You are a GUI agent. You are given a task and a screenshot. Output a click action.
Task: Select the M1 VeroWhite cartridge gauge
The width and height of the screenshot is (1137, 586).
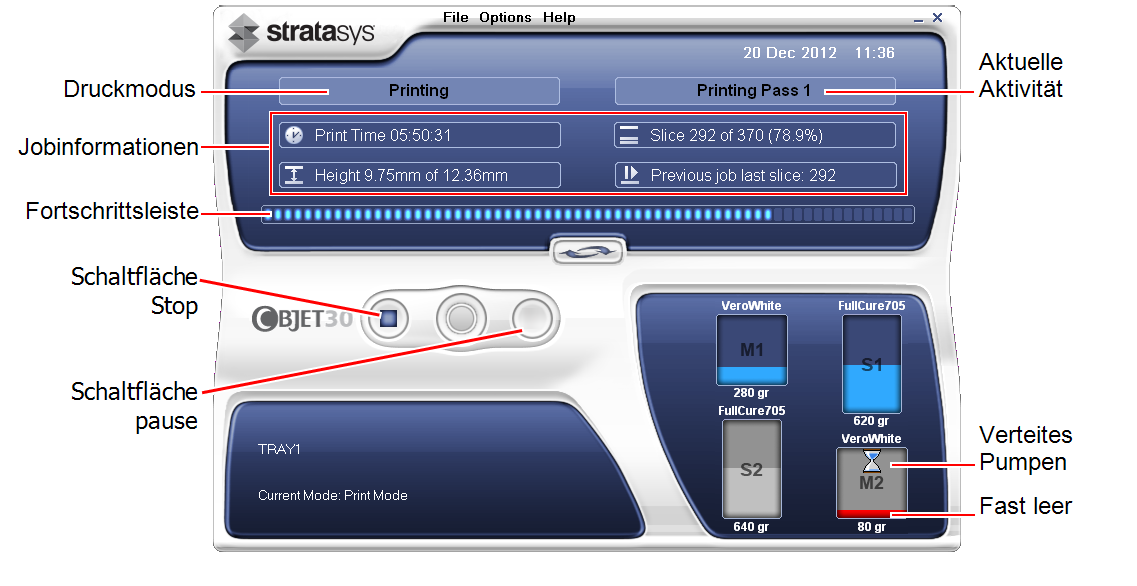click(751, 350)
